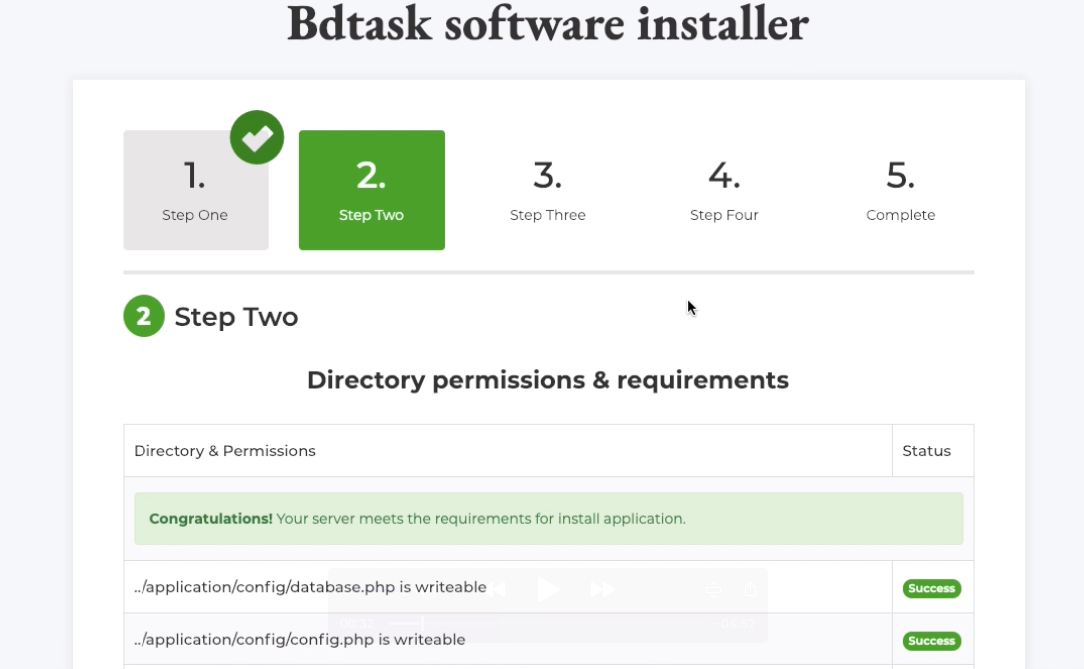Click the fast-forward button in video controls

click(602, 590)
